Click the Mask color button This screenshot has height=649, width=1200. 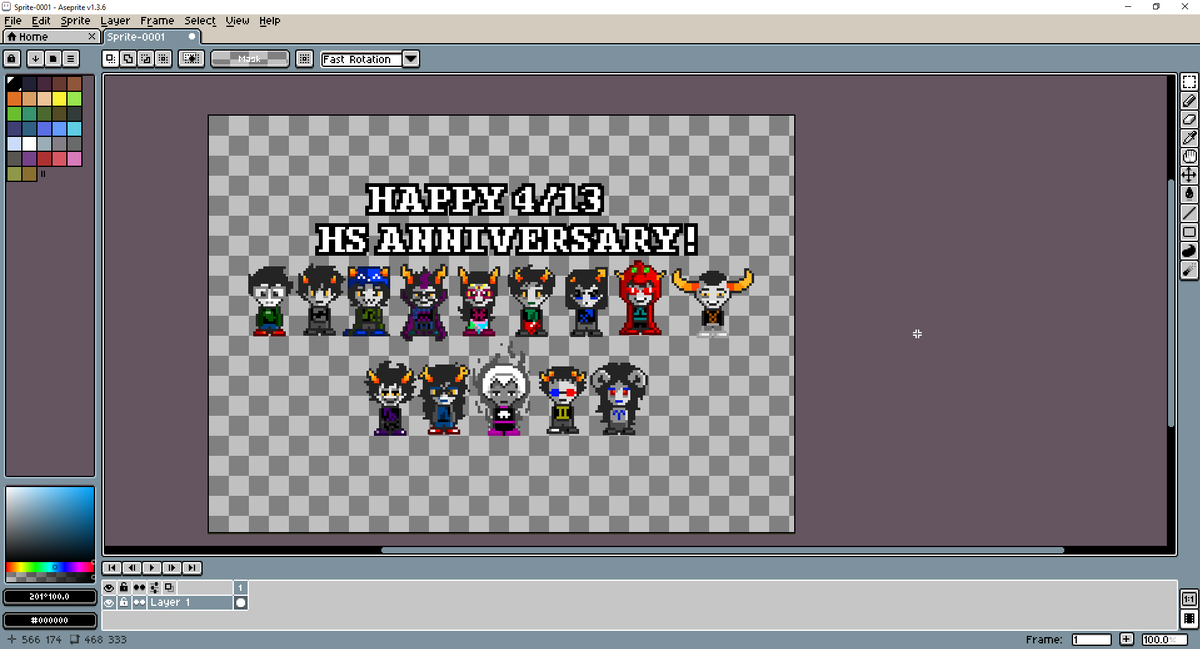click(249, 59)
